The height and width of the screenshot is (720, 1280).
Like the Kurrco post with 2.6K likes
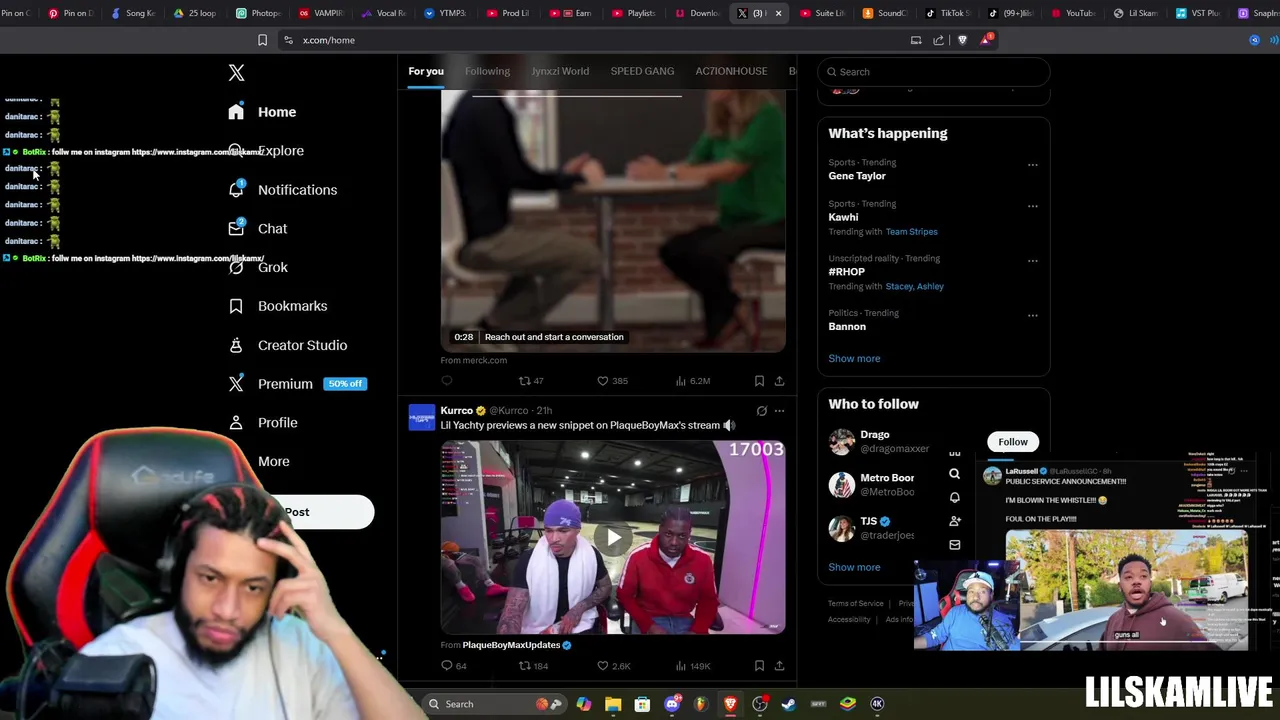613,666
